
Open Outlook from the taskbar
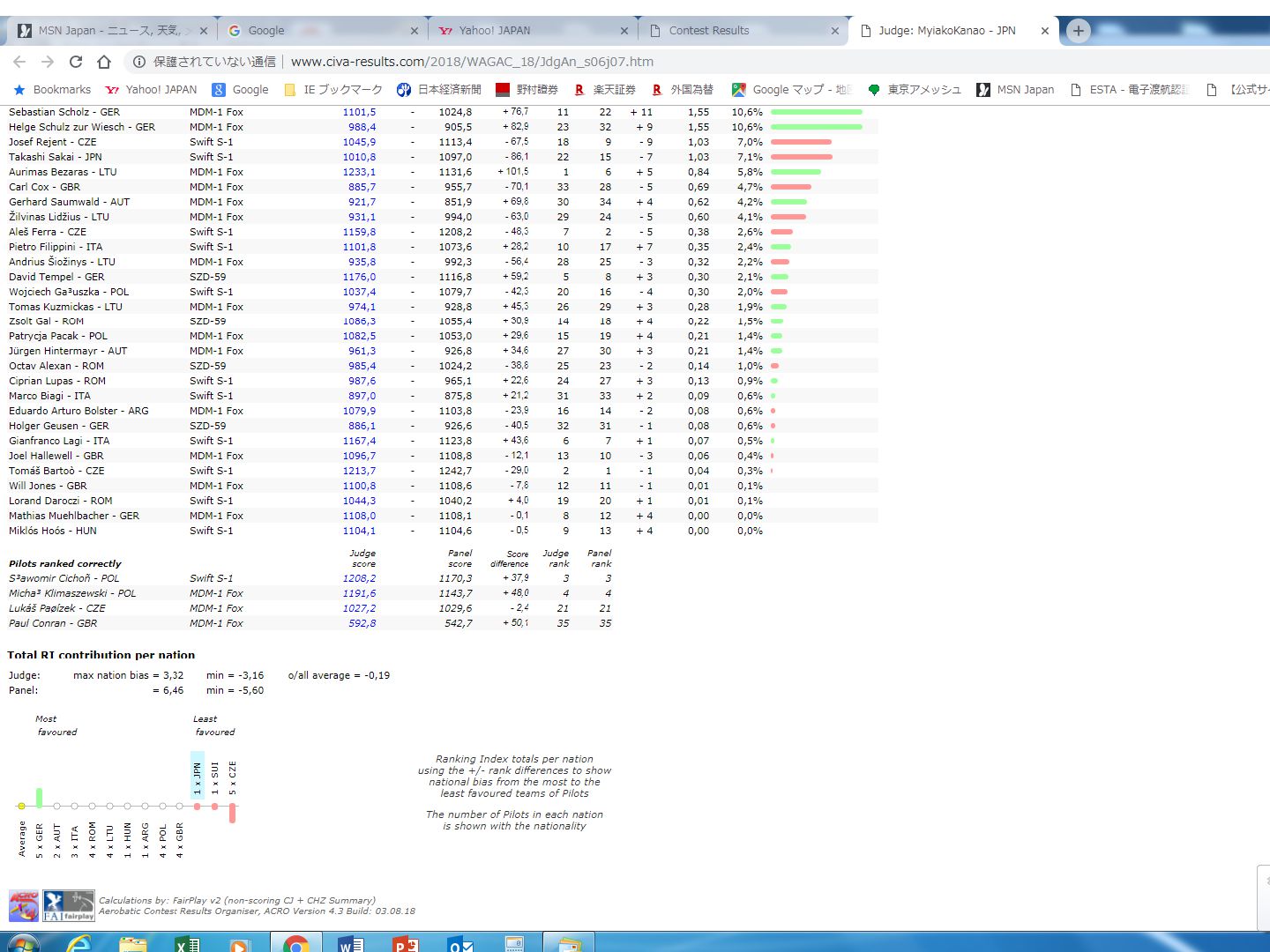click(x=460, y=943)
